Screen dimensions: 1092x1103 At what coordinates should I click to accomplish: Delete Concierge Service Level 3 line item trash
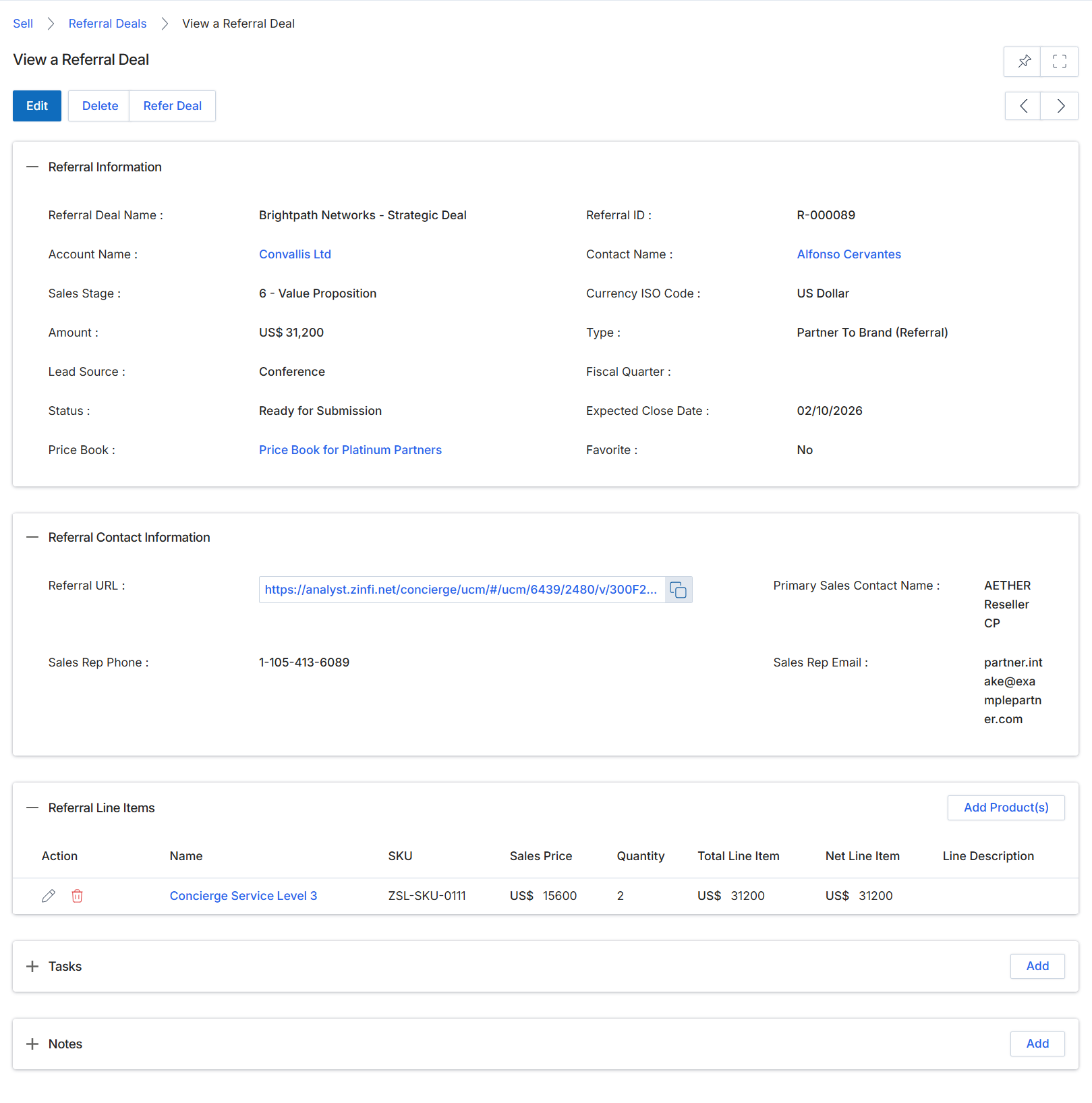coord(78,896)
